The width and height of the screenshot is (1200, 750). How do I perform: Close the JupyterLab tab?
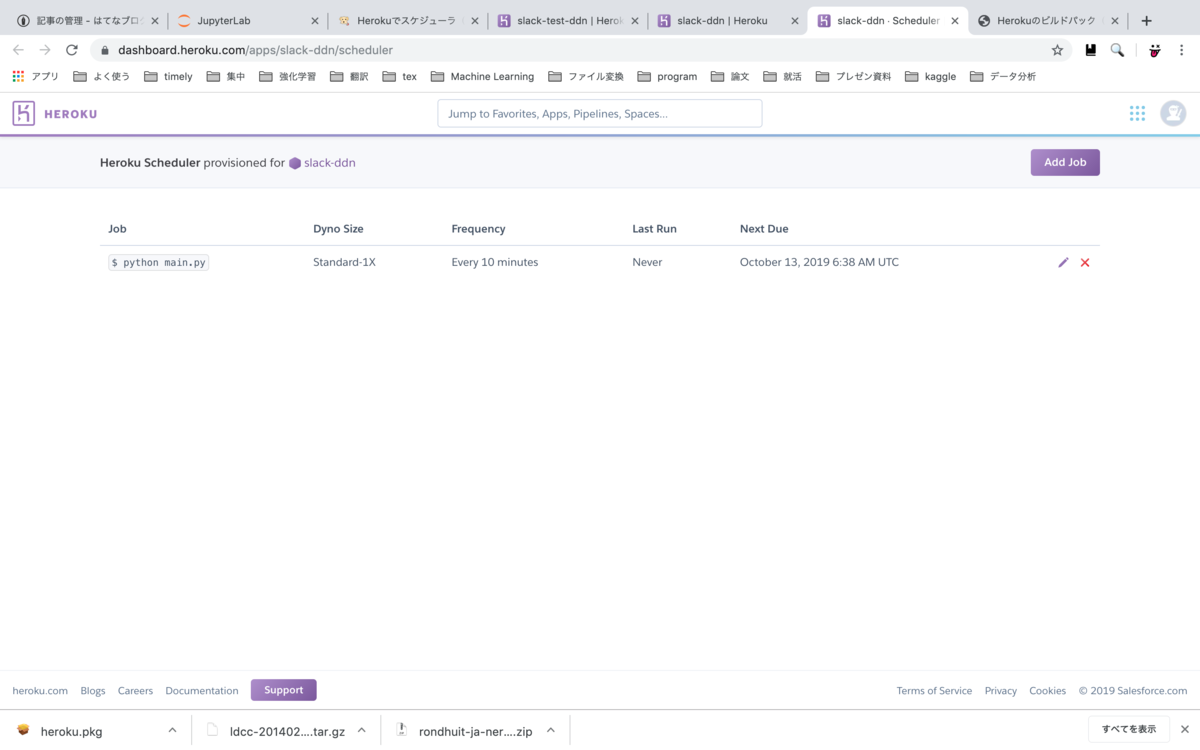tap(314, 20)
